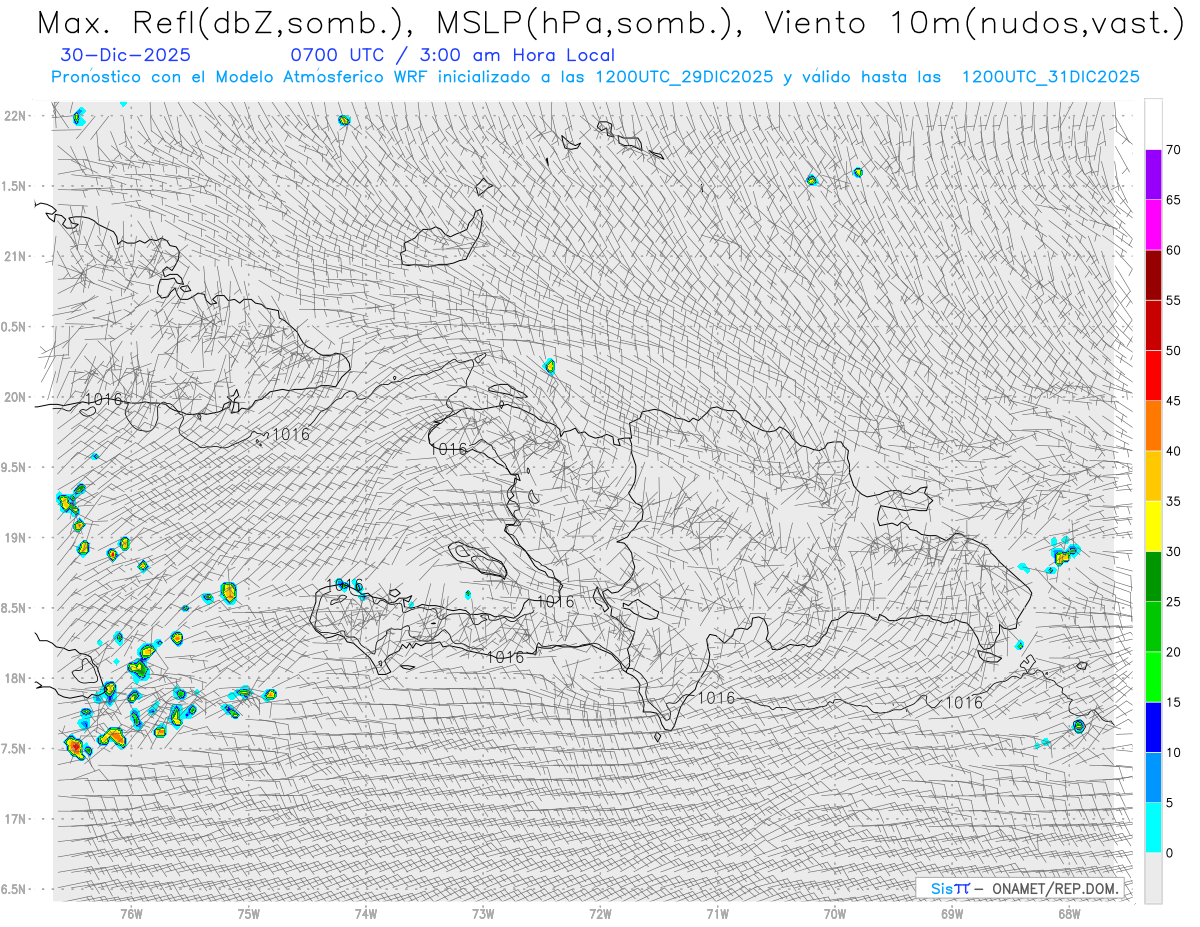This screenshot has height=927, width=1200.
Task: Click the '65' value on the colorbar
Action: click(x=1173, y=200)
